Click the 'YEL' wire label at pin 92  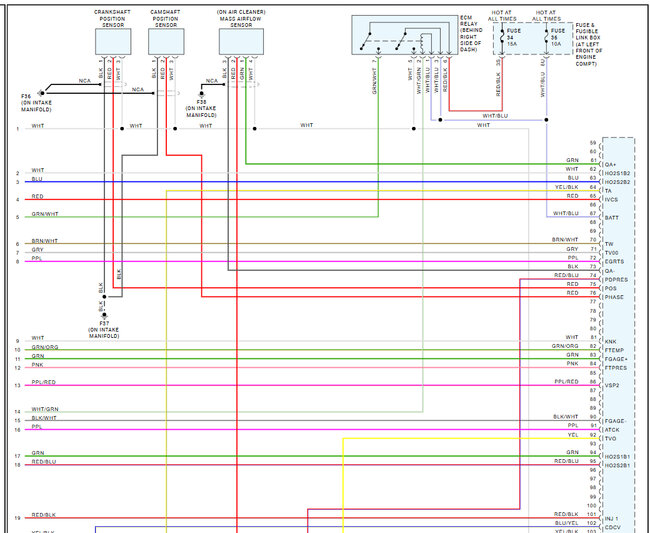click(x=573, y=435)
